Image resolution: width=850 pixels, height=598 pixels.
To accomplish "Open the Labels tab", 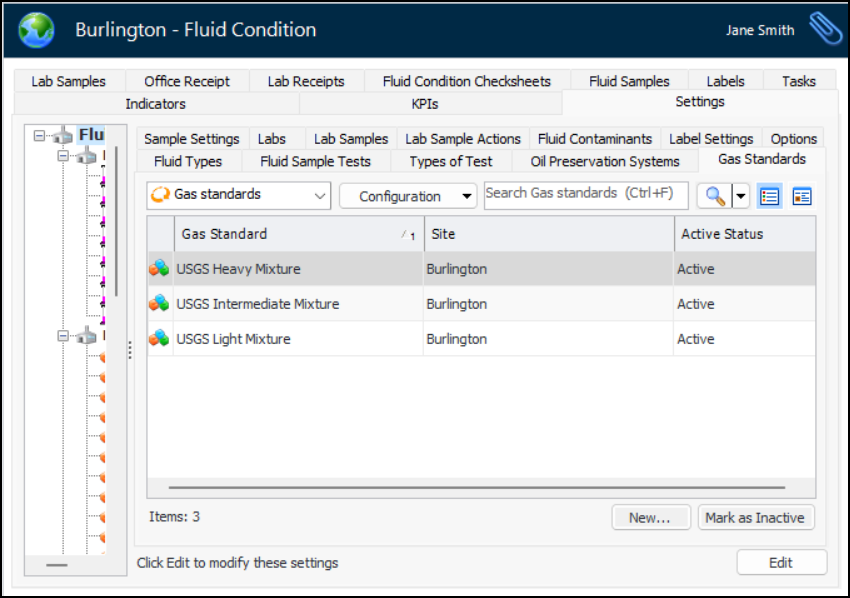I will [725, 81].
